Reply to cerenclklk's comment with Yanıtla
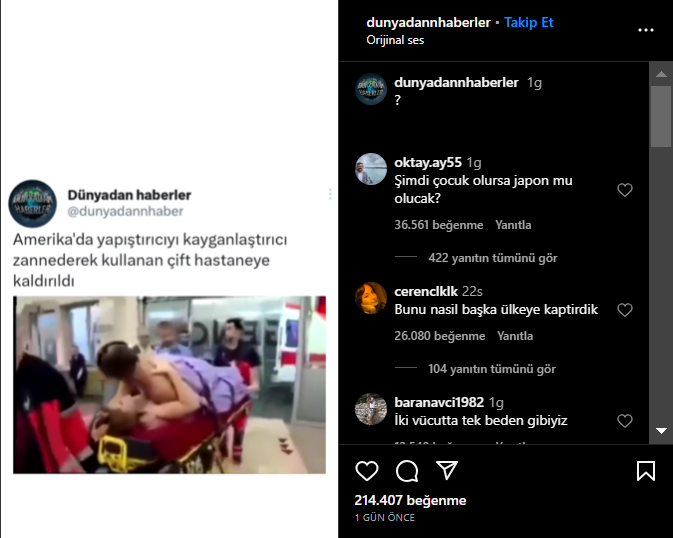673x538 pixels. click(515, 336)
